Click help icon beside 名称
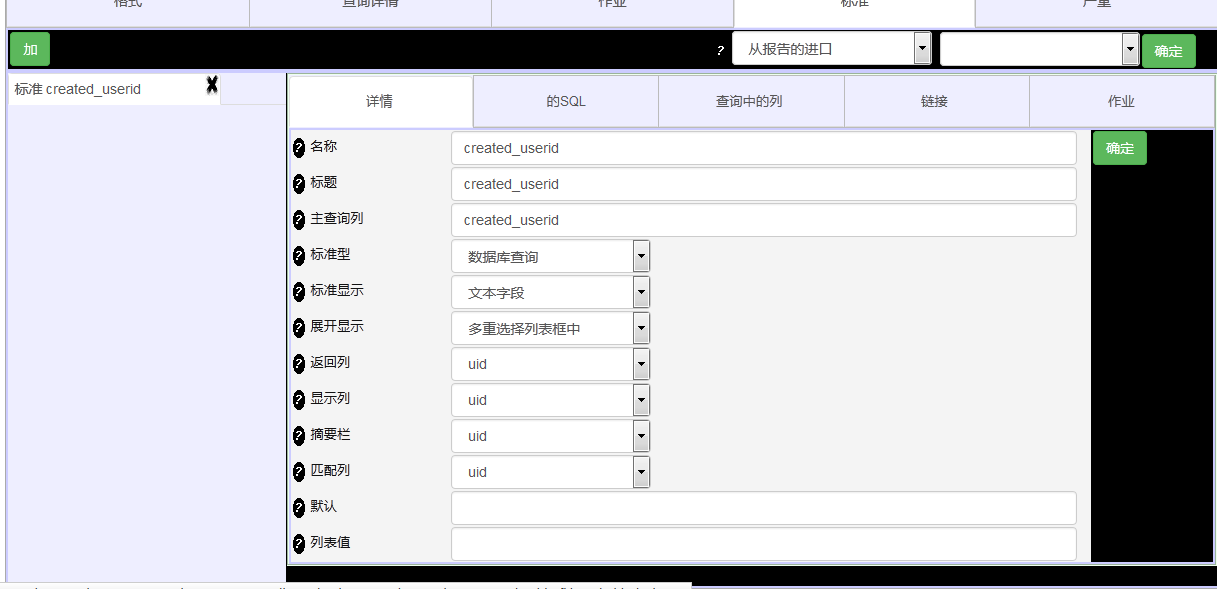Screen dimensions: 1217x589 click(x=298, y=148)
